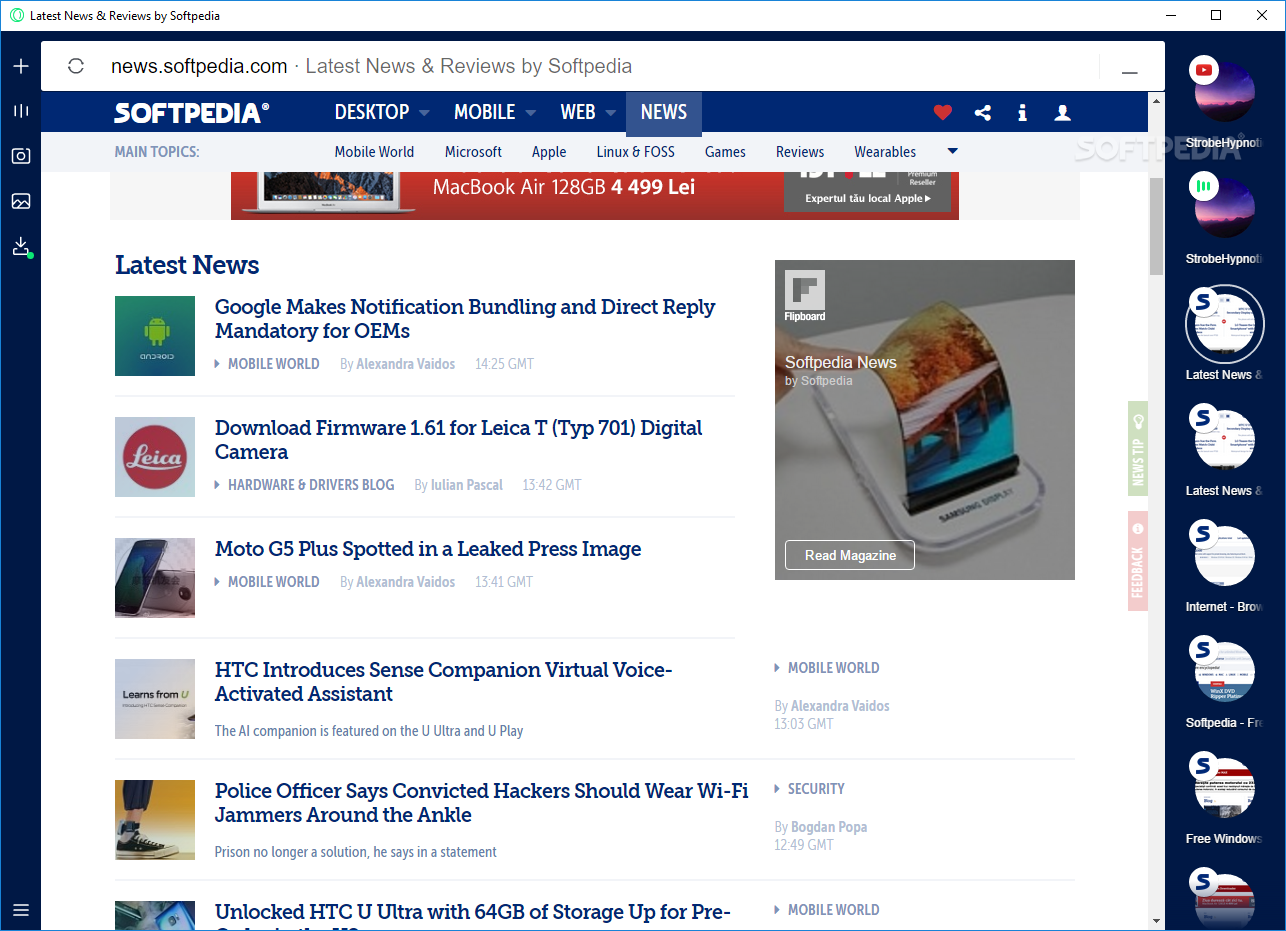Open a new tab with the plus icon

pos(21,66)
